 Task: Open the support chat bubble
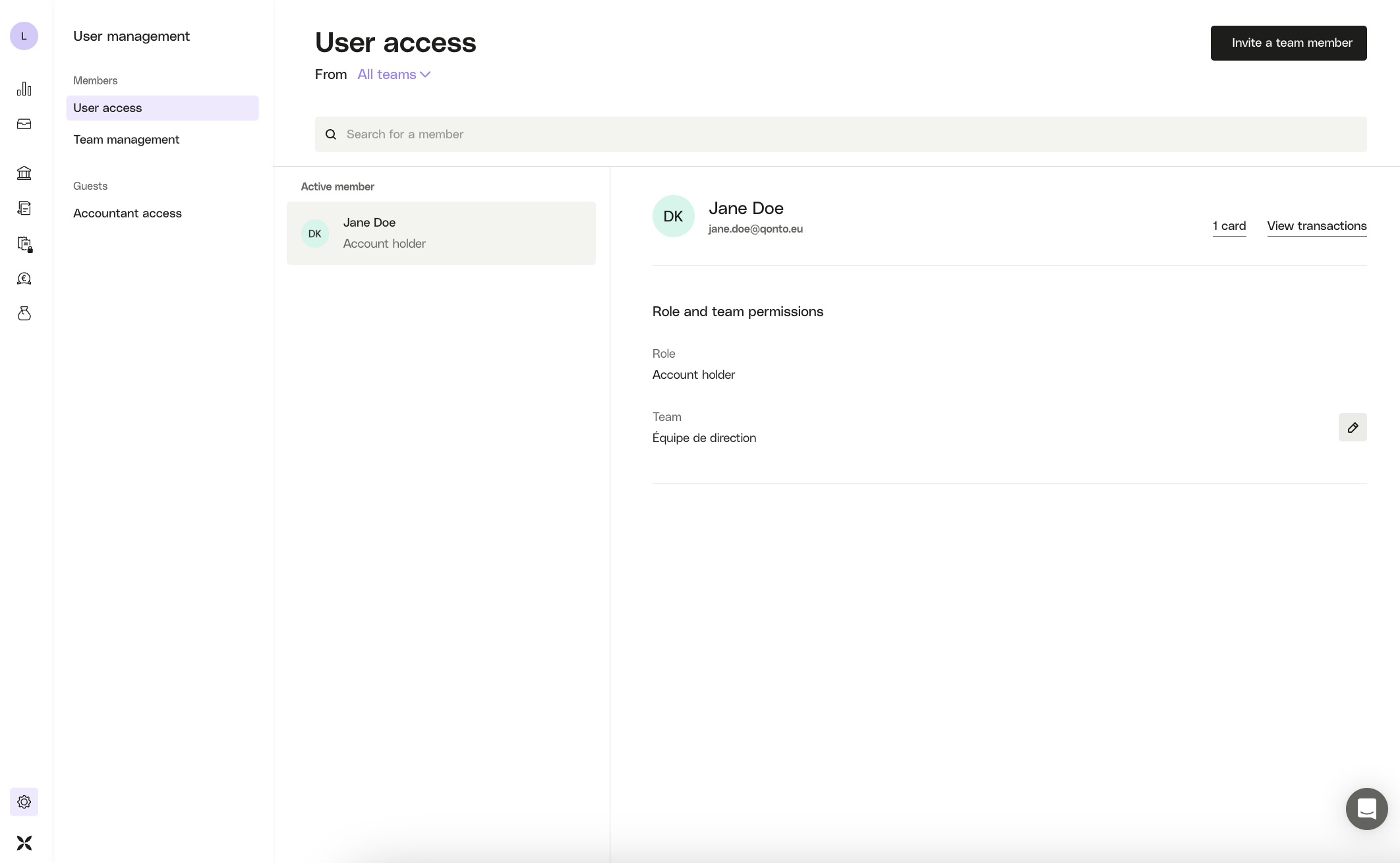click(x=1367, y=809)
